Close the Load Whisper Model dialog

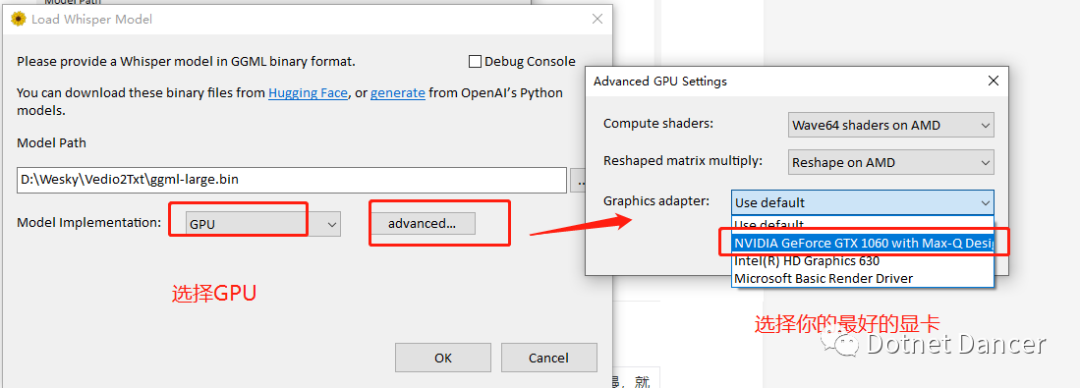[595, 20]
